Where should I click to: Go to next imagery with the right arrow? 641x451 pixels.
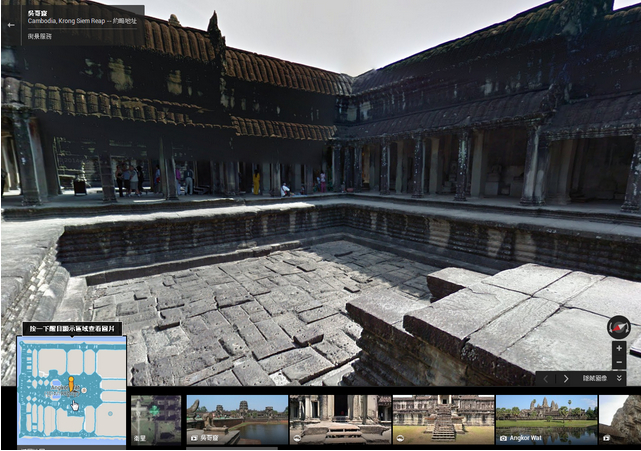pyautogui.click(x=566, y=379)
